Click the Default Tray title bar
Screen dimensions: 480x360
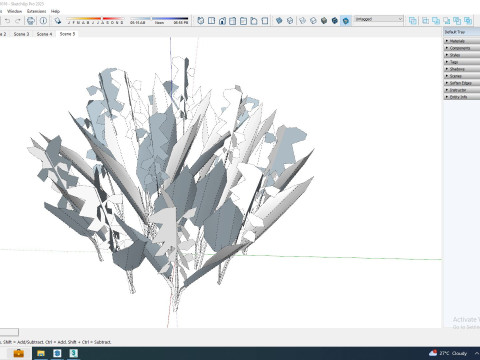pyautogui.click(x=462, y=32)
